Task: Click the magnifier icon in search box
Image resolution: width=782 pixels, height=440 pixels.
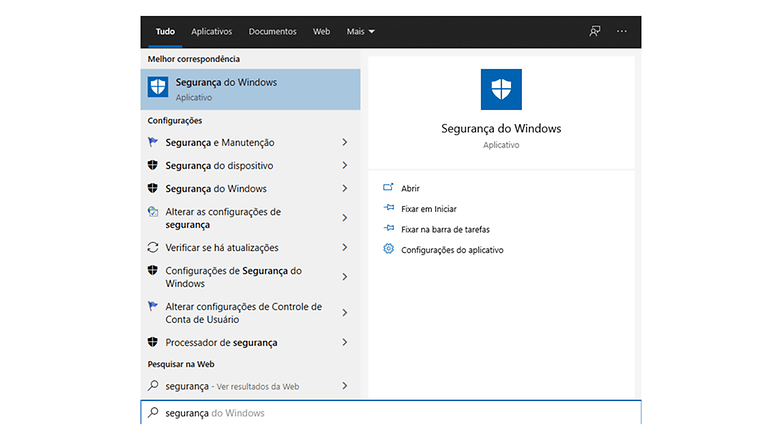Action: click(x=153, y=413)
